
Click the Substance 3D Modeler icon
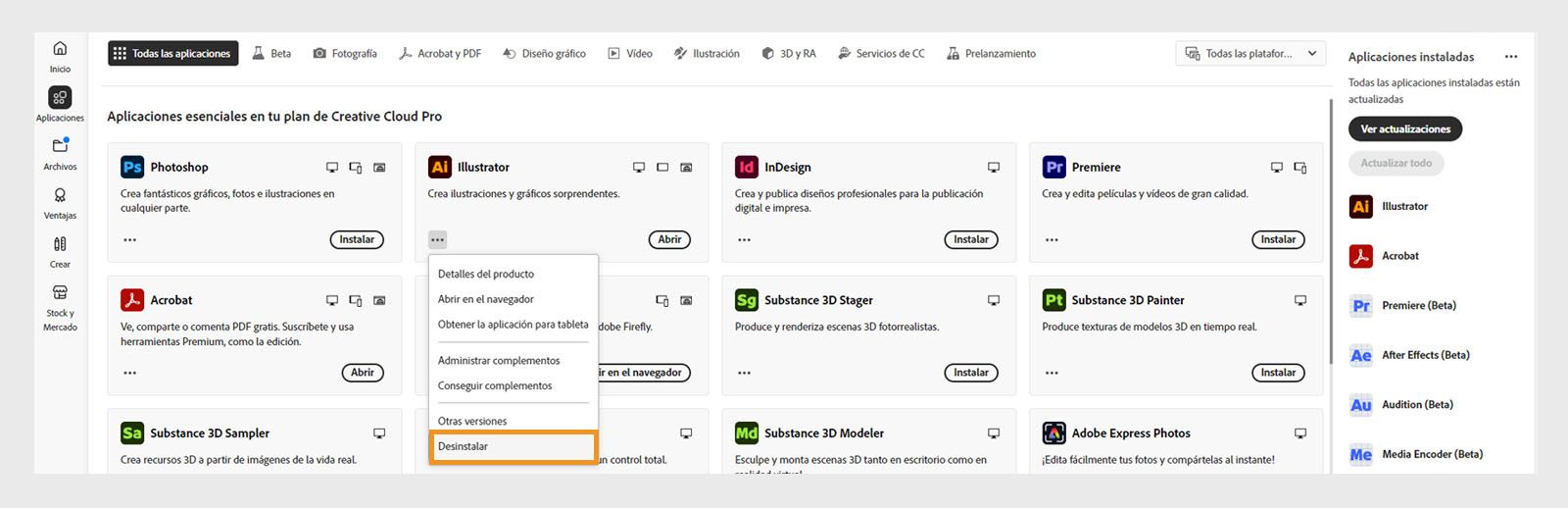coord(747,432)
